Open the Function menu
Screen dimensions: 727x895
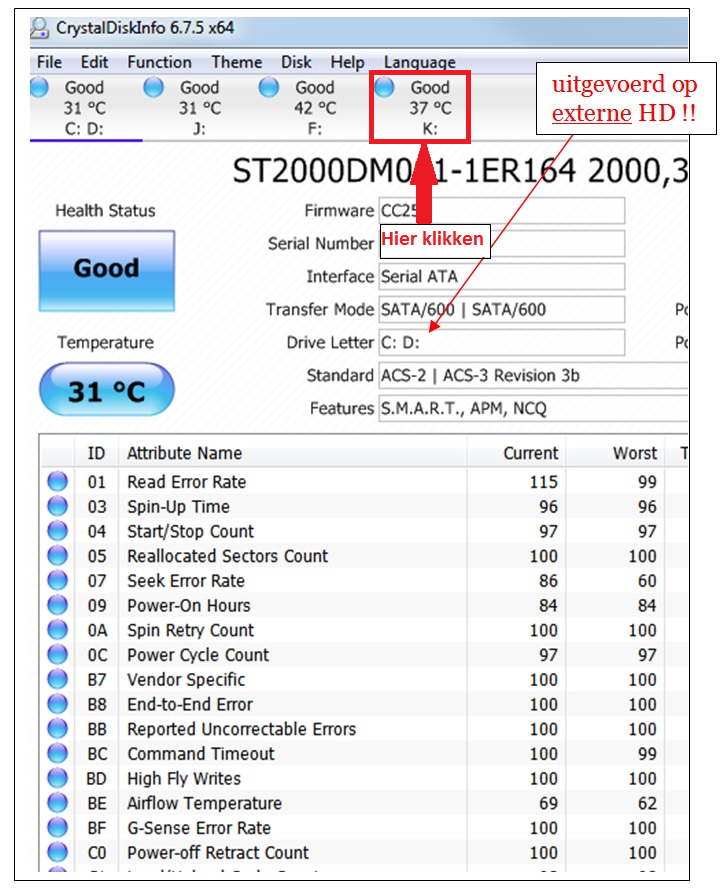pos(159,62)
